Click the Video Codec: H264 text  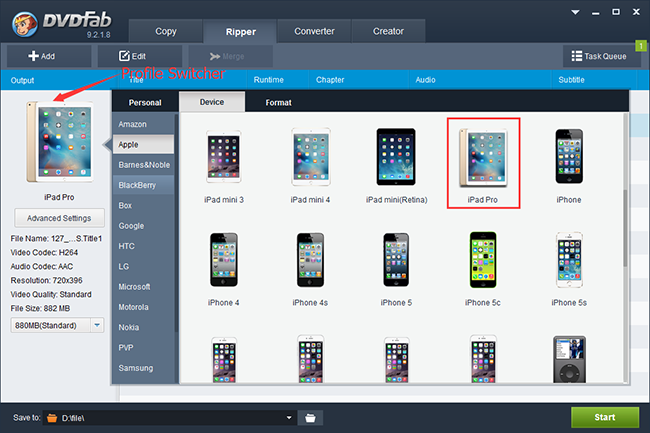point(44,252)
